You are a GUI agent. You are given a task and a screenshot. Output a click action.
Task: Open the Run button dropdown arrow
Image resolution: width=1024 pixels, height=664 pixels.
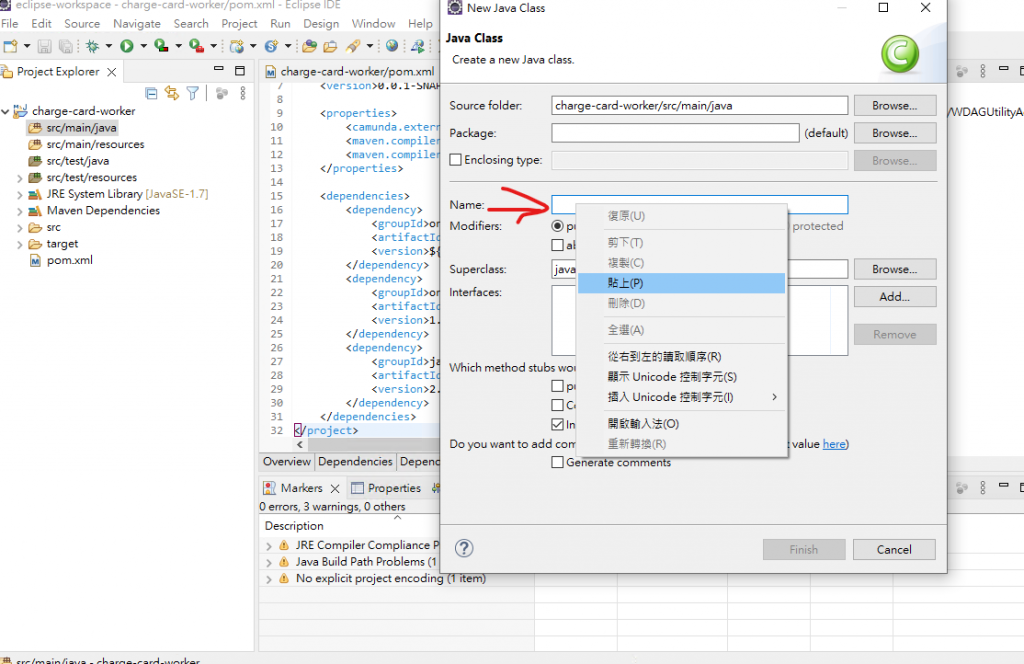pos(144,46)
